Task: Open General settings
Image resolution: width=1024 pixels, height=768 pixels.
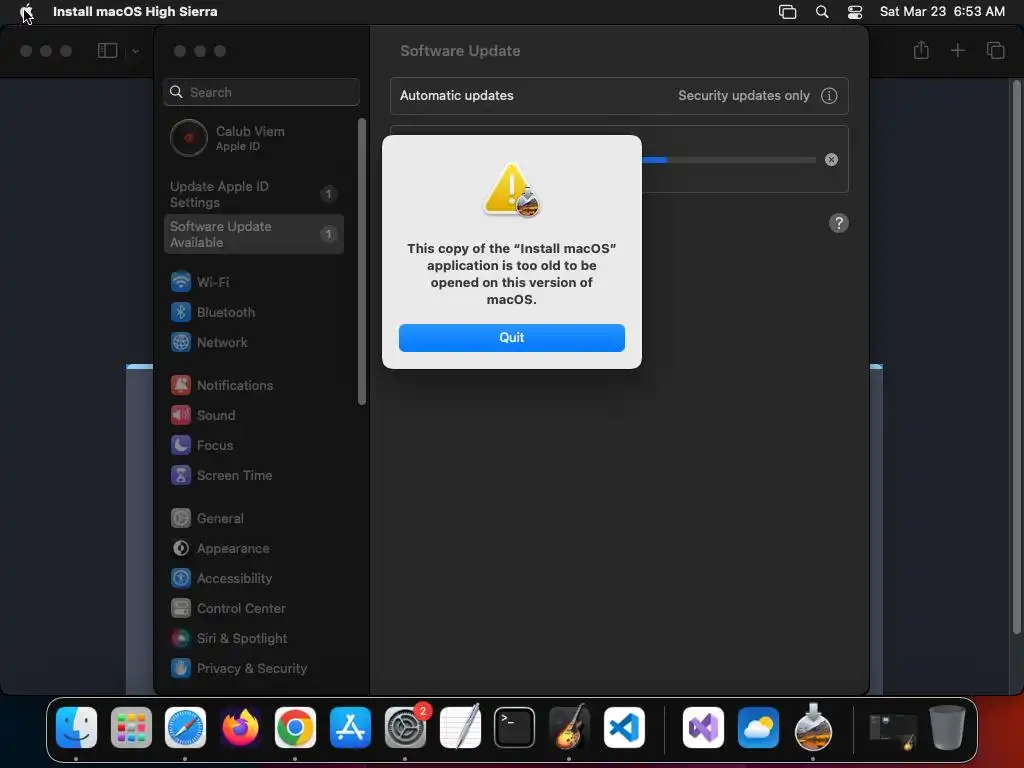Action: tap(253, 519)
